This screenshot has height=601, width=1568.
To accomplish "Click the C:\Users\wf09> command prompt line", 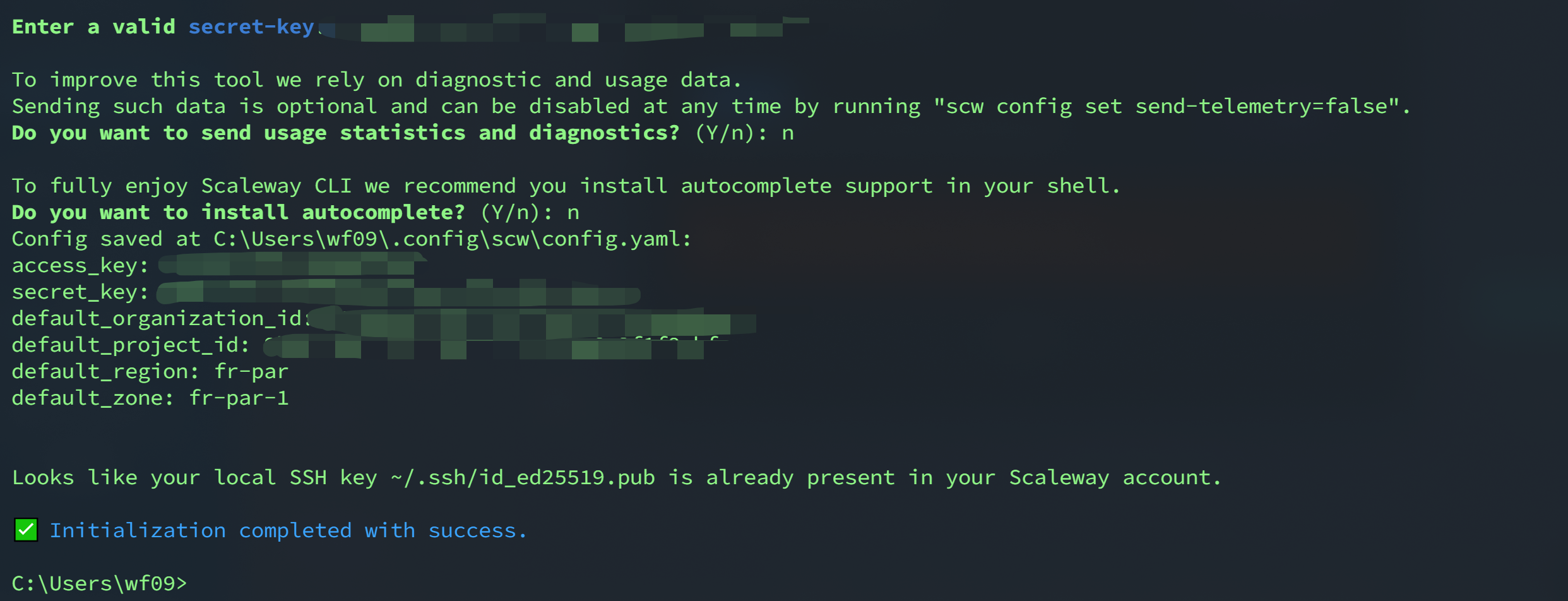I will click(100, 583).
